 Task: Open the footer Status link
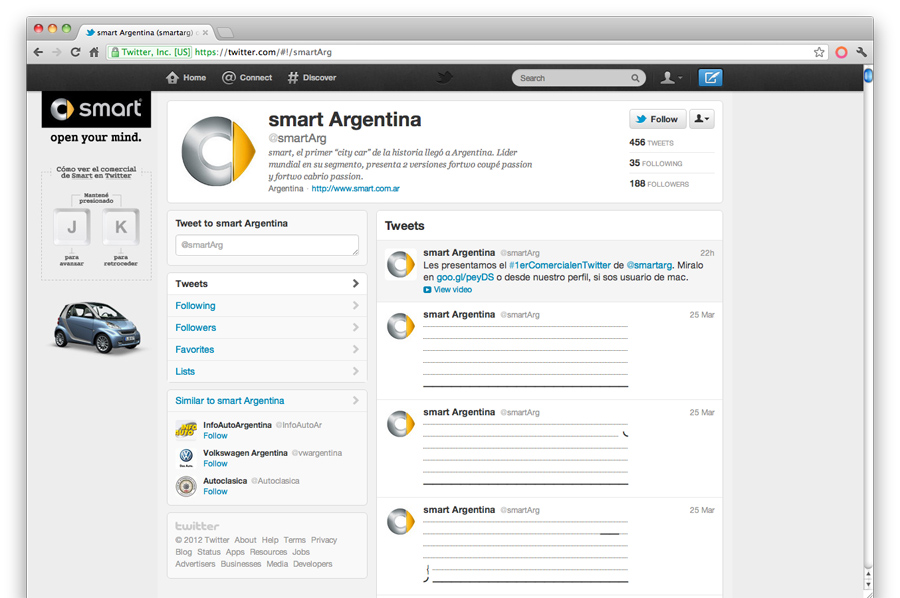pos(209,552)
